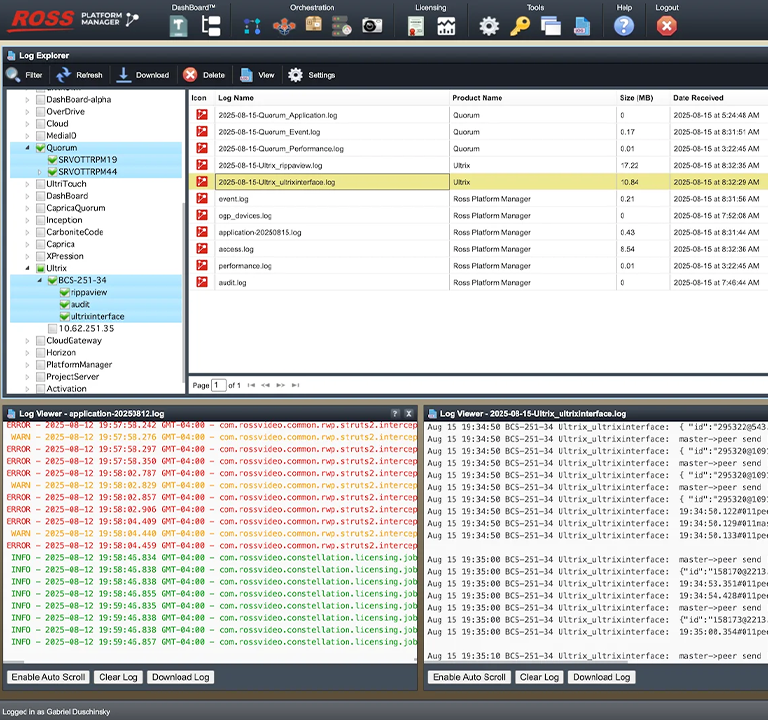This screenshot has width=768, height=720.
Task: Click the icon of event.log row
Action: [x=202, y=198]
